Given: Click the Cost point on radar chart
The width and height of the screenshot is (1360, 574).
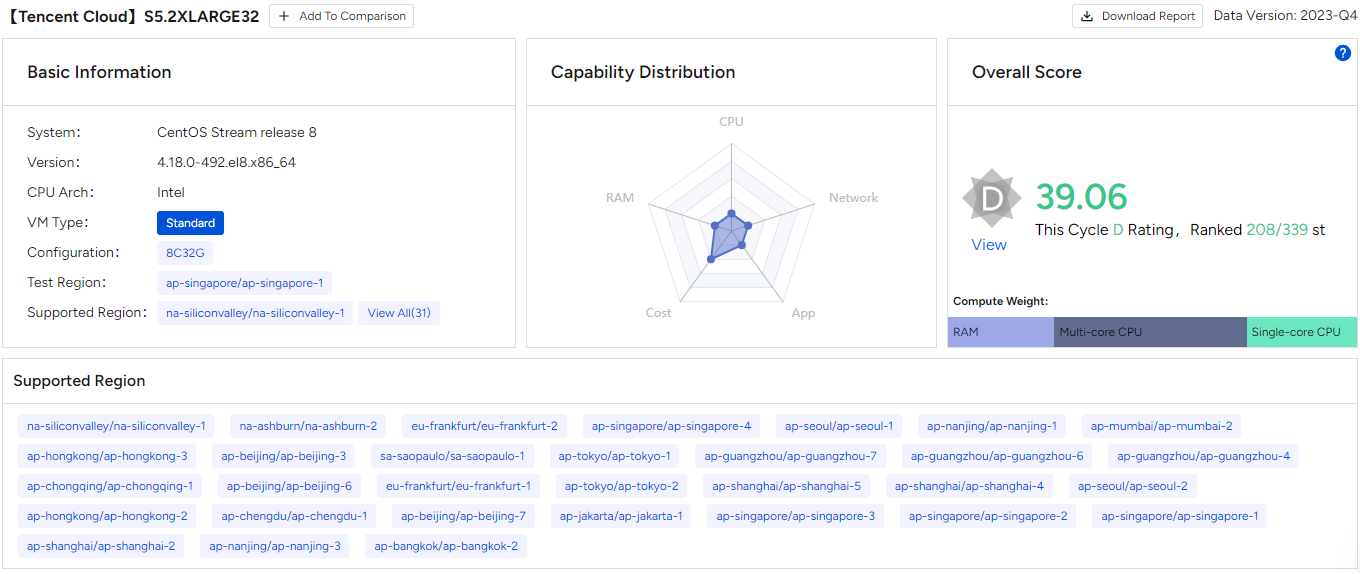Looking at the screenshot, I should 710,258.
